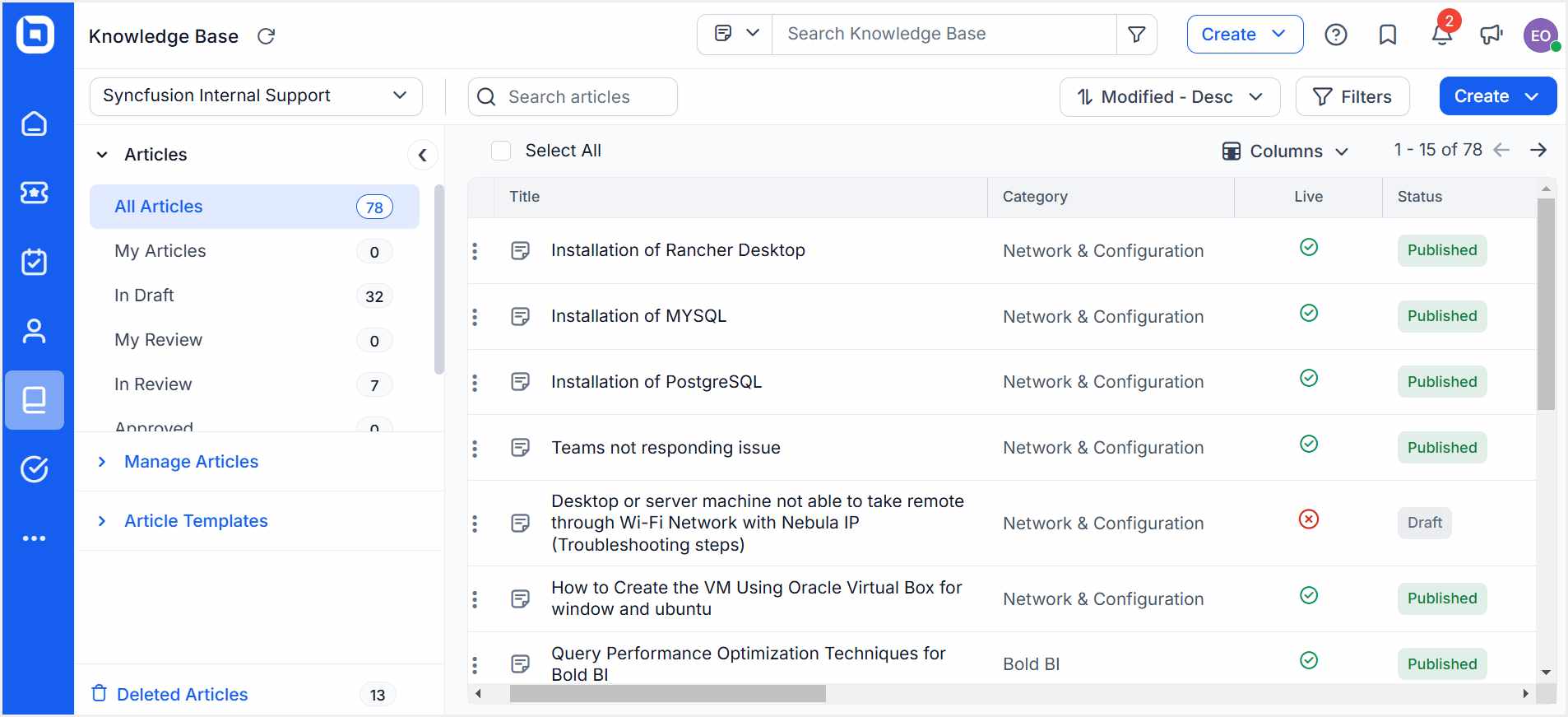
Task: Open article How to Create the VM Using Oracle Virtual Box
Action: click(757, 598)
